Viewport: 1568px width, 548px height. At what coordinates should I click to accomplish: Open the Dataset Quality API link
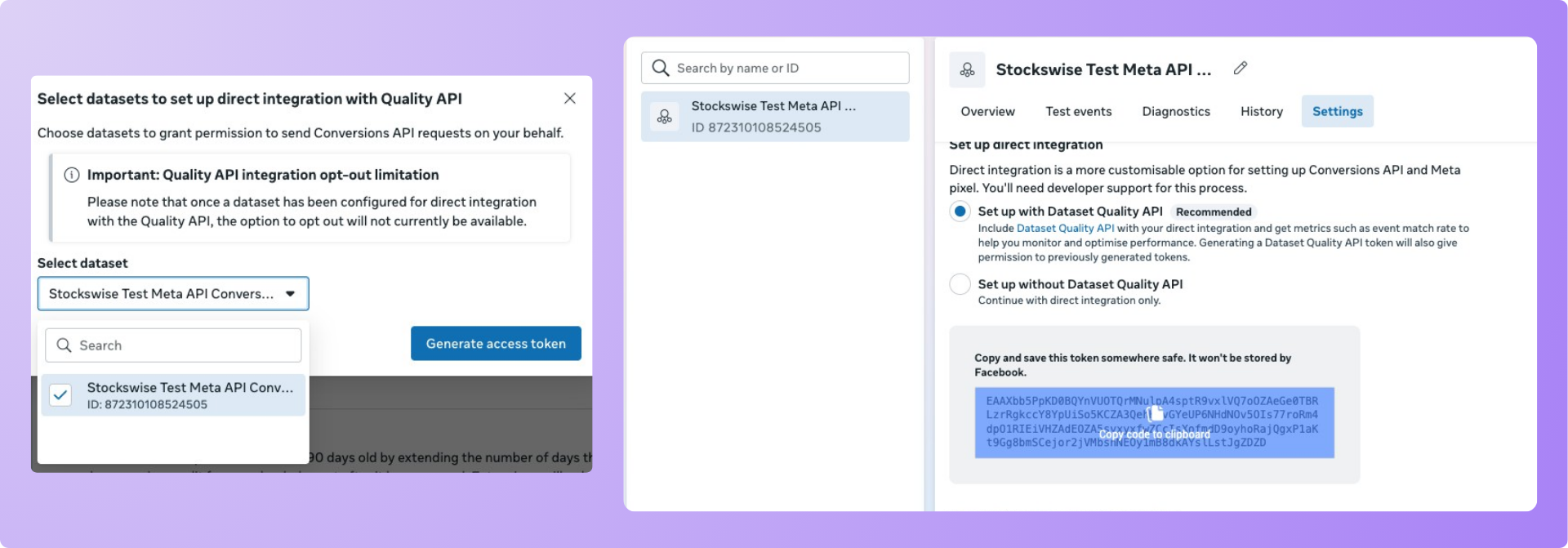click(1065, 229)
